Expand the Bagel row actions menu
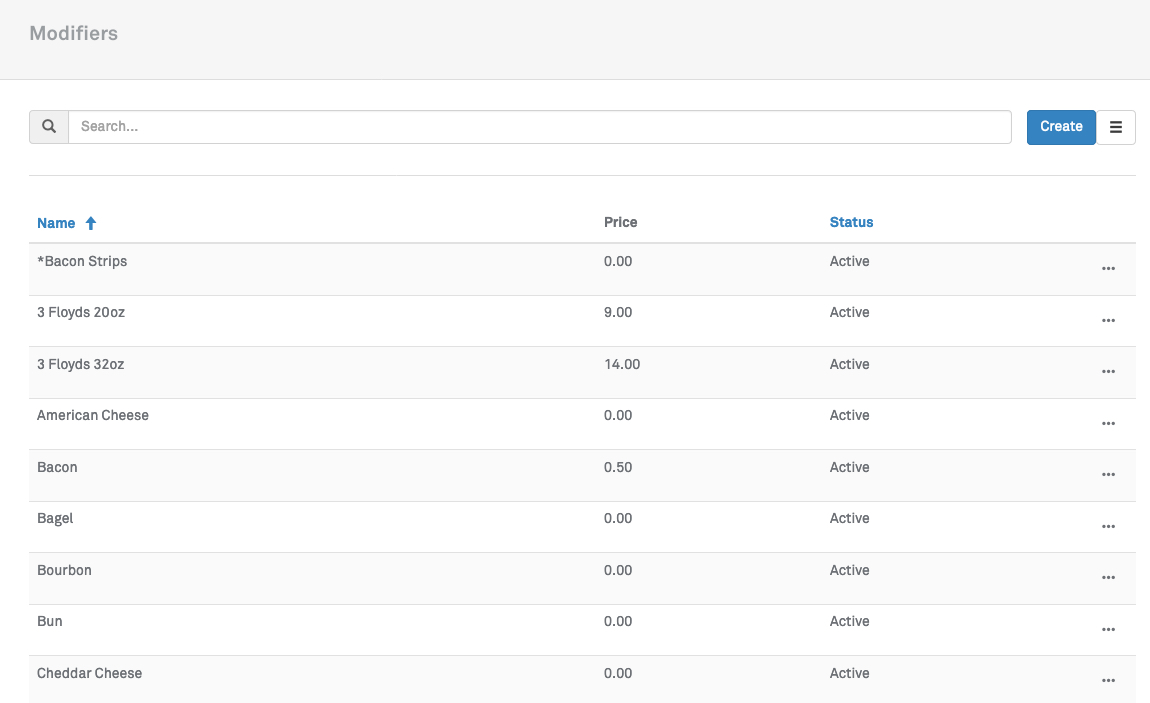 coord(1108,527)
